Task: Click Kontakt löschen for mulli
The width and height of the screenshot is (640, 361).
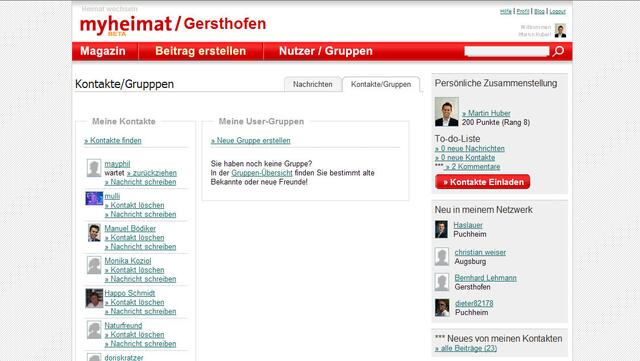Action: coord(134,205)
